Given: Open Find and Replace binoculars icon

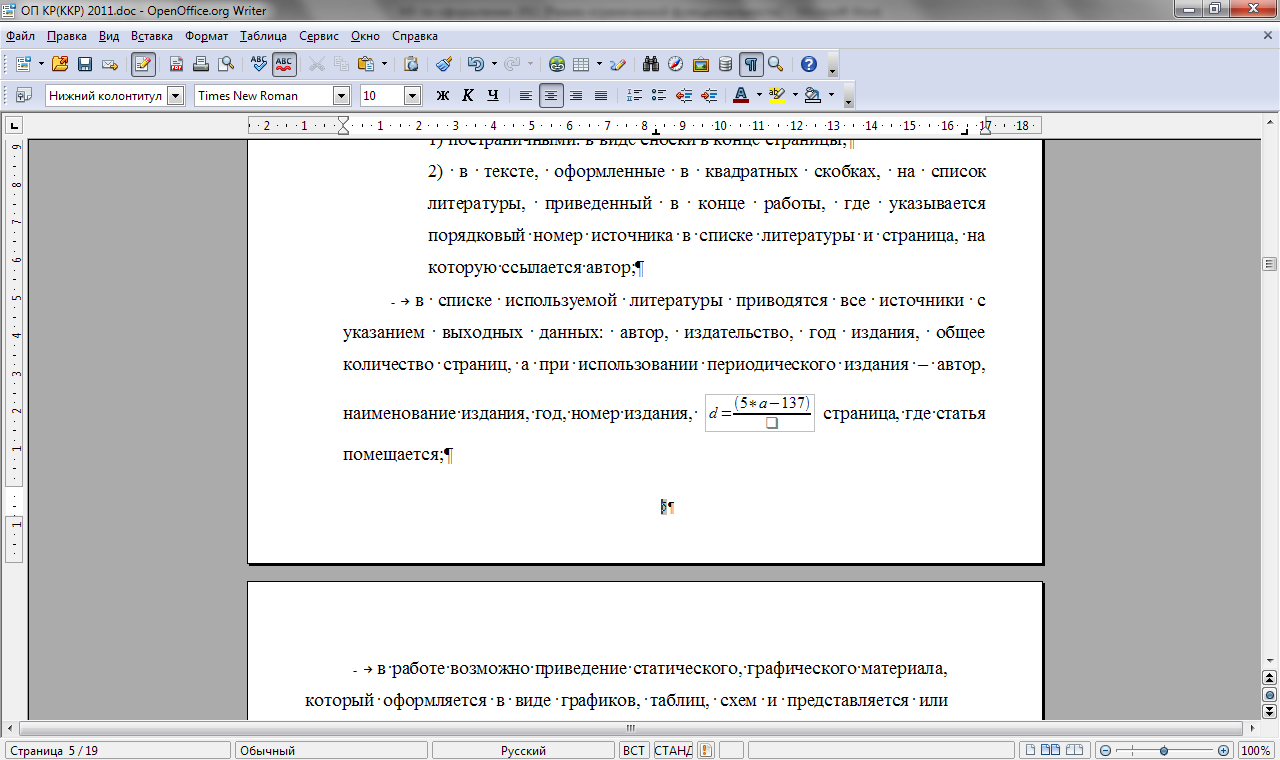Looking at the screenshot, I should pos(651,64).
